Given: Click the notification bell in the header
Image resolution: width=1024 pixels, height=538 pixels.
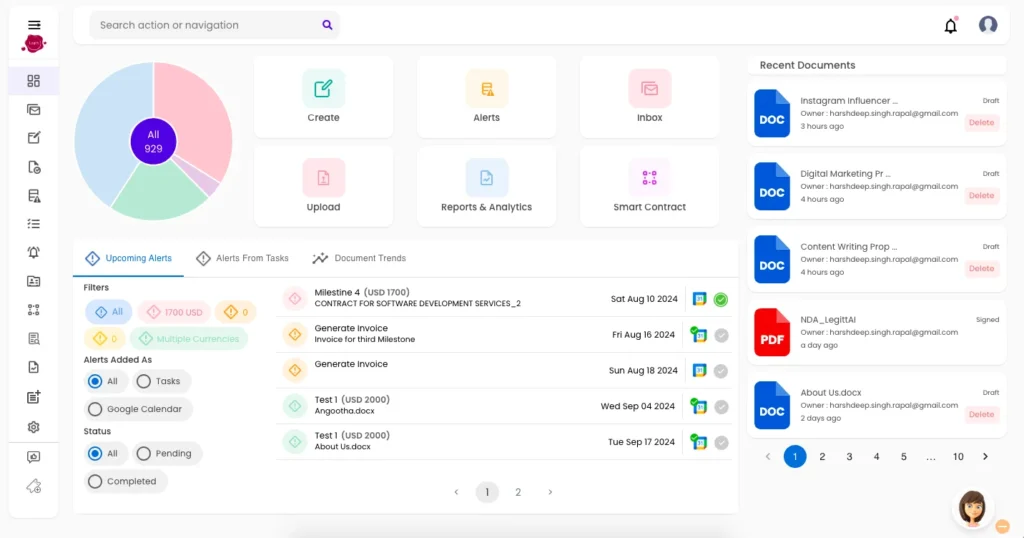Looking at the screenshot, I should point(951,25).
